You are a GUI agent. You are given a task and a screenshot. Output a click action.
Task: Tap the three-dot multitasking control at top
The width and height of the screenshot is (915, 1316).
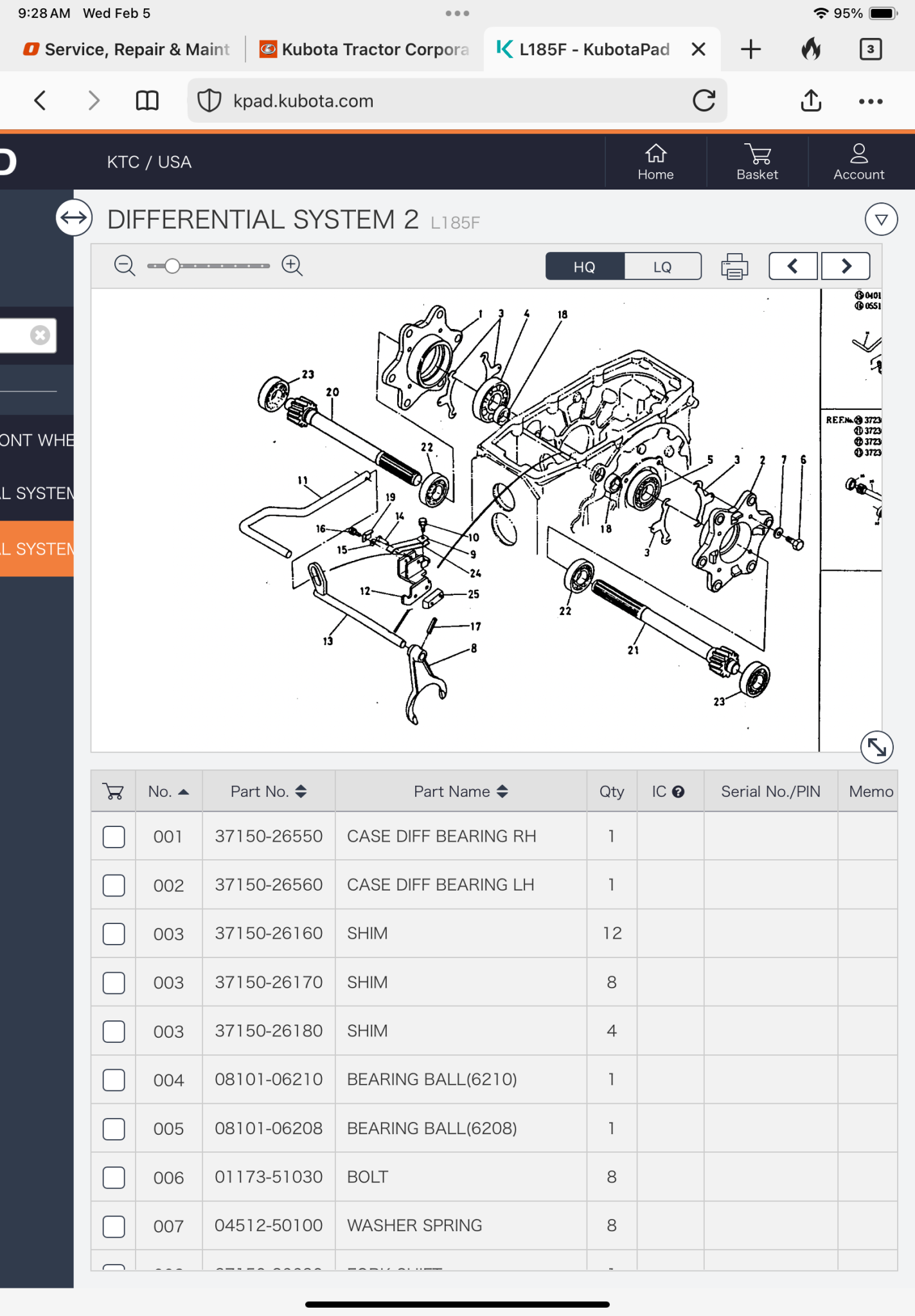point(457,13)
